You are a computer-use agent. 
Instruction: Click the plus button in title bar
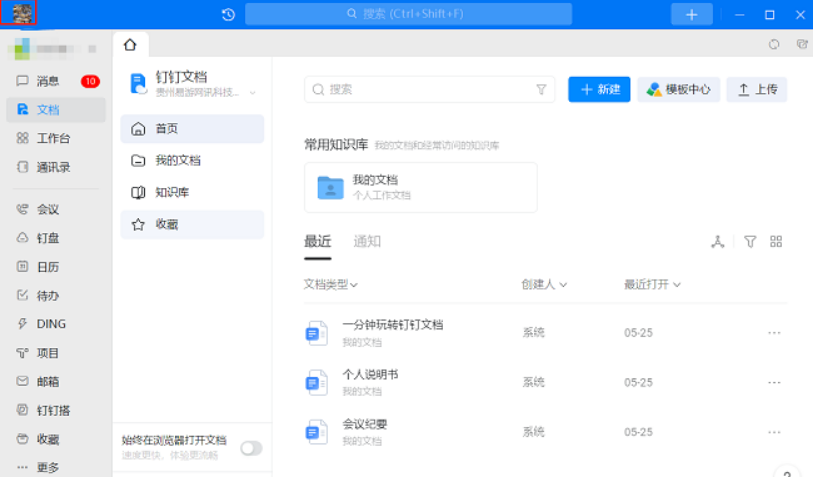[691, 15]
